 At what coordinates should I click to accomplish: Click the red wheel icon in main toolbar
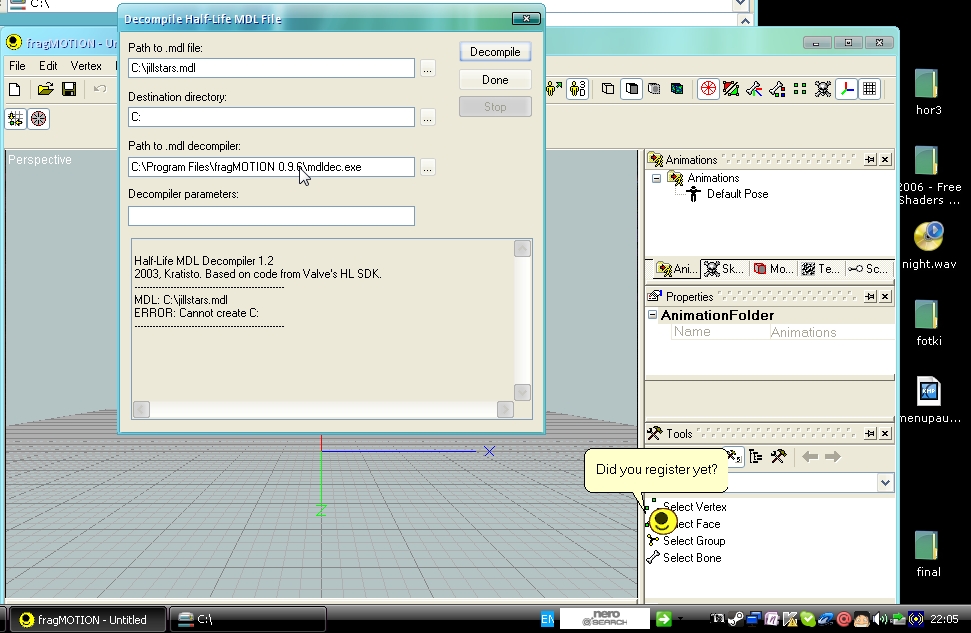708,89
